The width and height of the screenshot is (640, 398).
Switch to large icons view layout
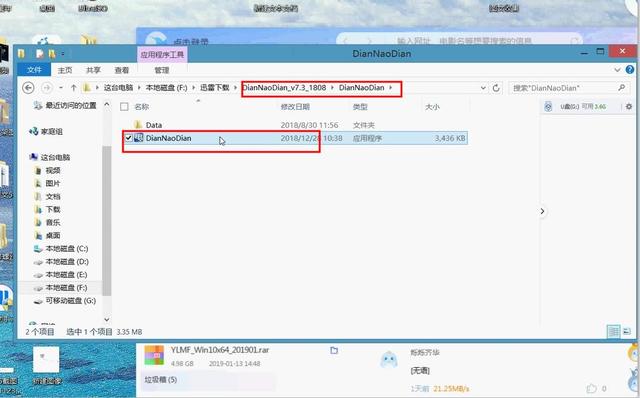tap(627, 331)
